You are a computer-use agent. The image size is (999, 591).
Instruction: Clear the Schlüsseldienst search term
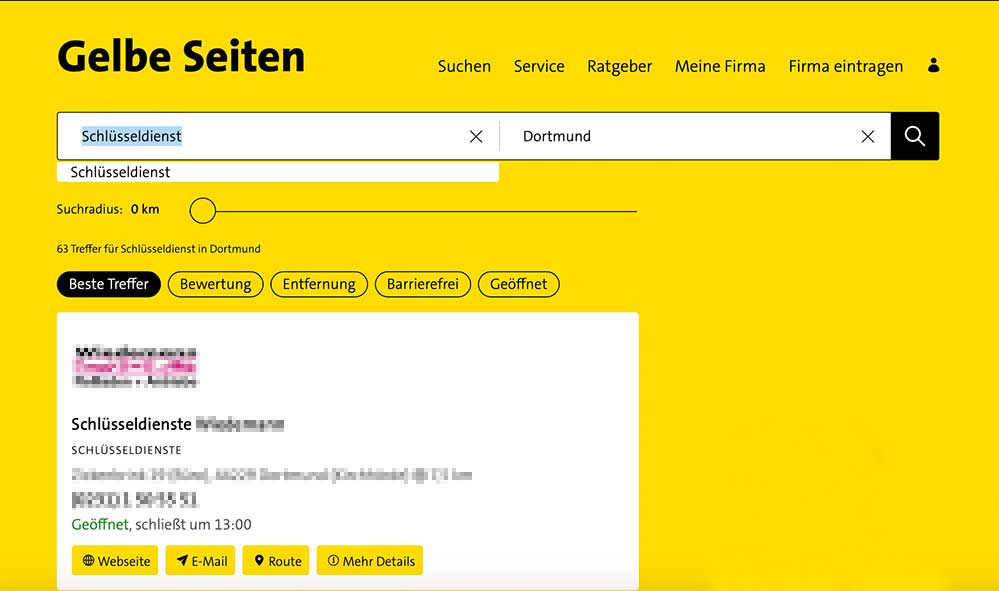(x=476, y=136)
